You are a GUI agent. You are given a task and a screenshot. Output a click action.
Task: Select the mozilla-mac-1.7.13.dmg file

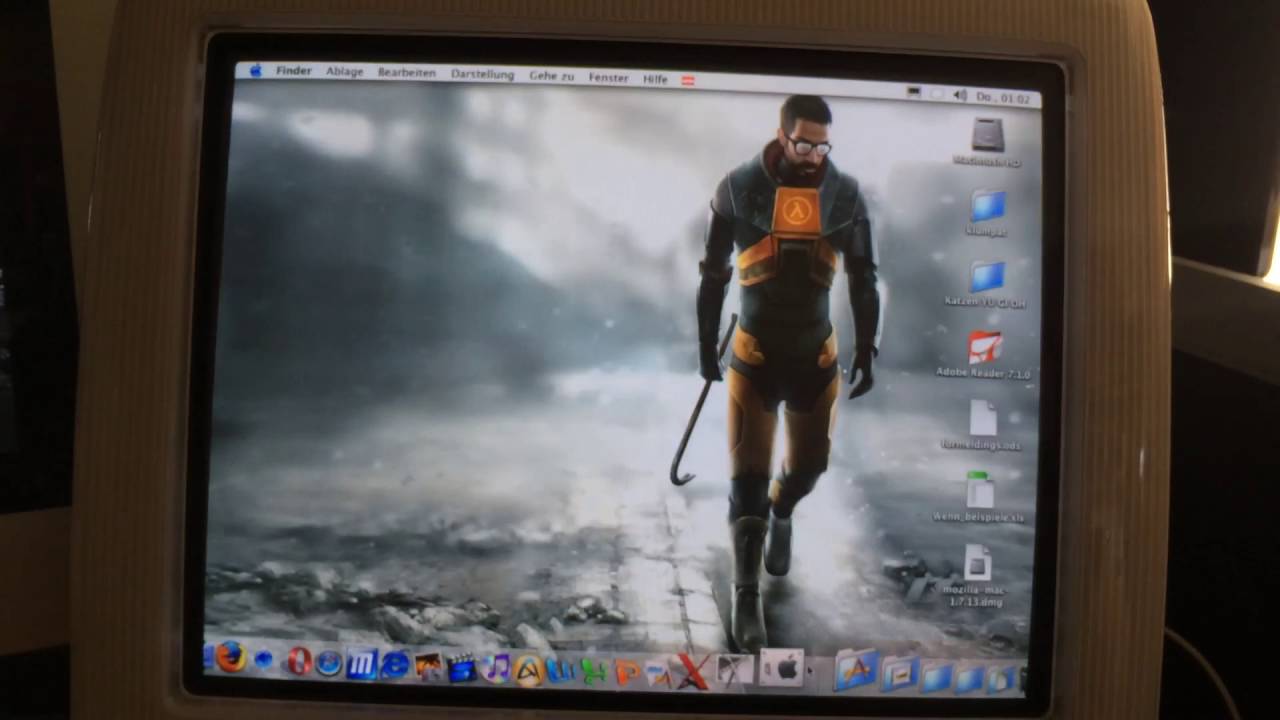976,562
